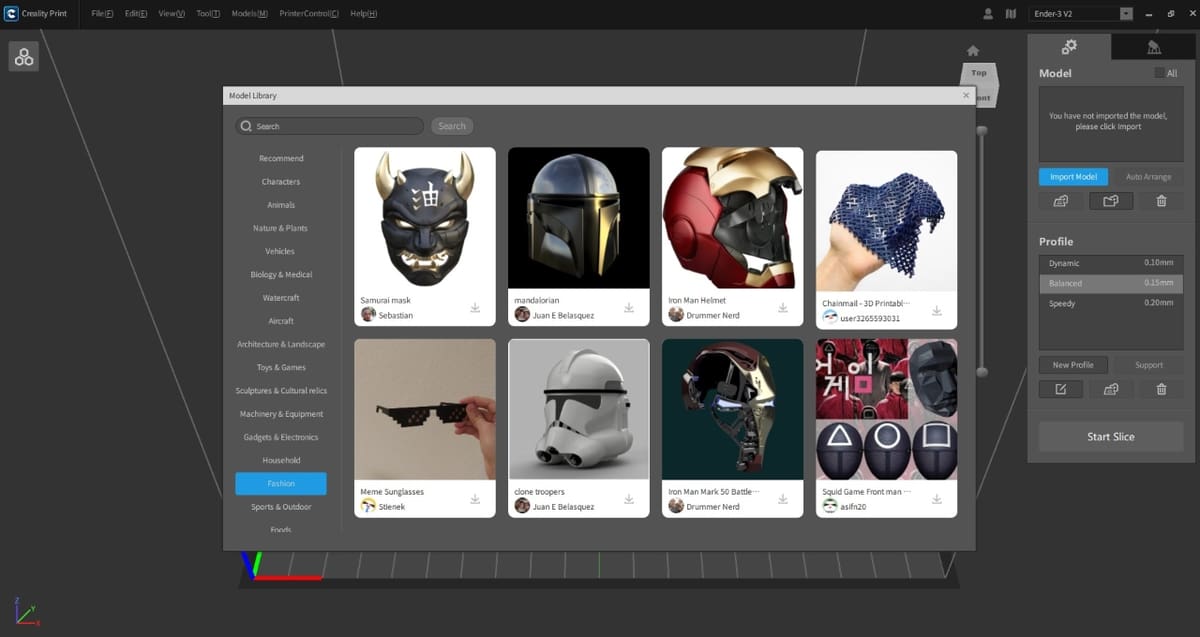Click the Search button
This screenshot has height=637, width=1200.
click(x=452, y=126)
